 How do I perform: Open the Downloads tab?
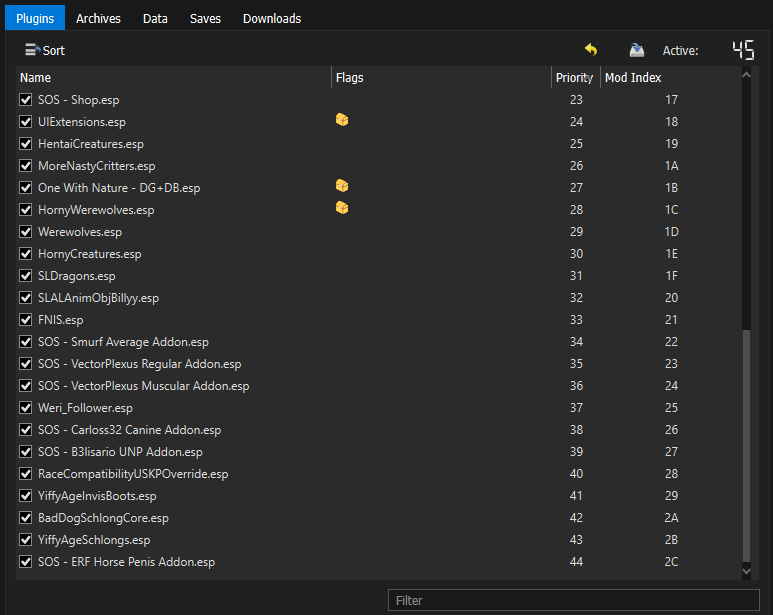pyautogui.click(x=272, y=18)
